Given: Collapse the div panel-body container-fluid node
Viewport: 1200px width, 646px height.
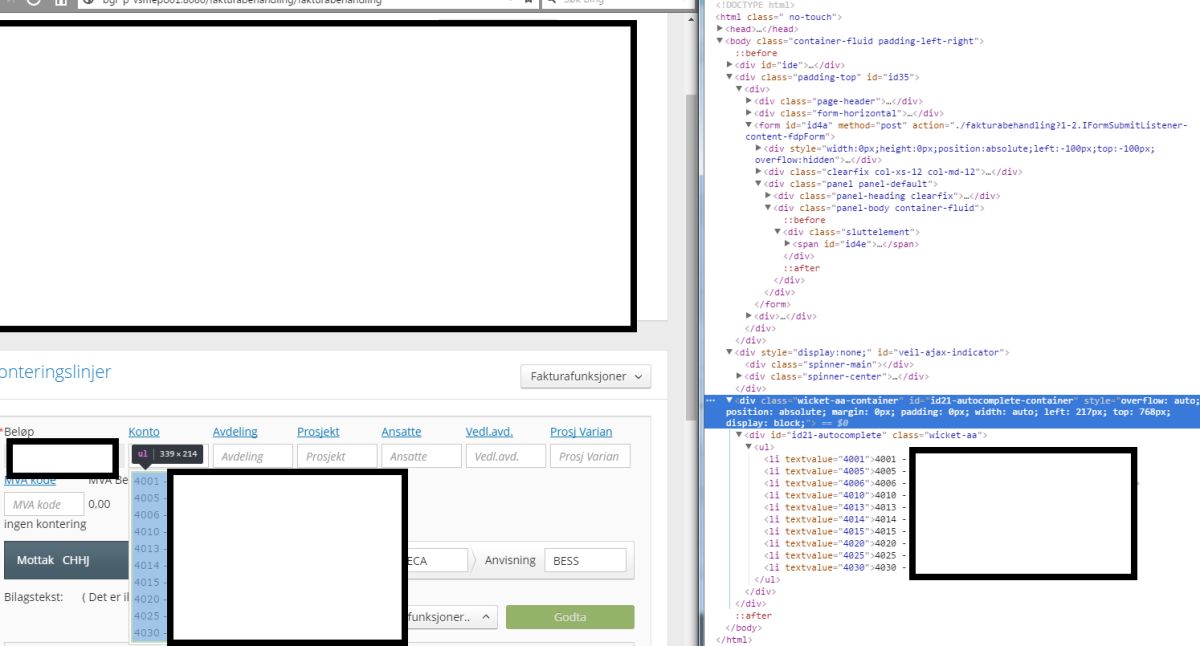Looking at the screenshot, I should [769, 208].
